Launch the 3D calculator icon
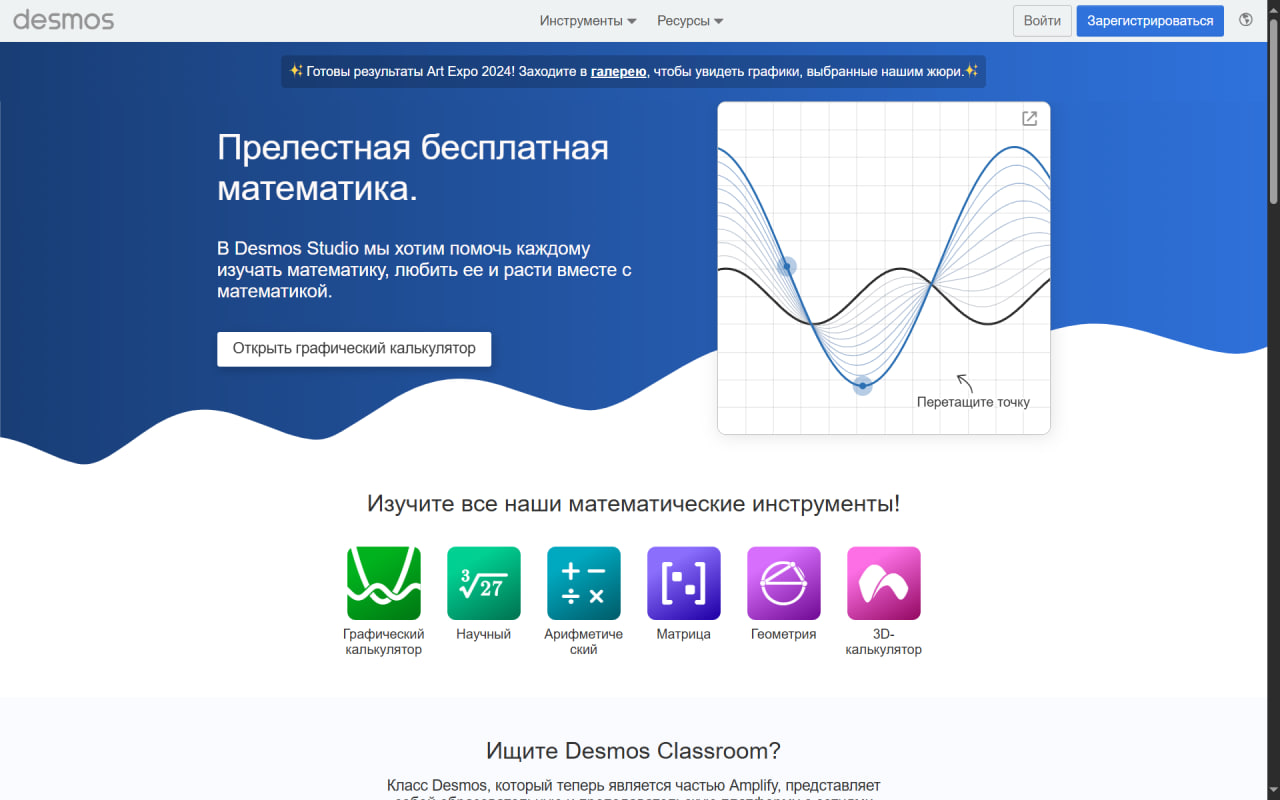 click(x=883, y=583)
